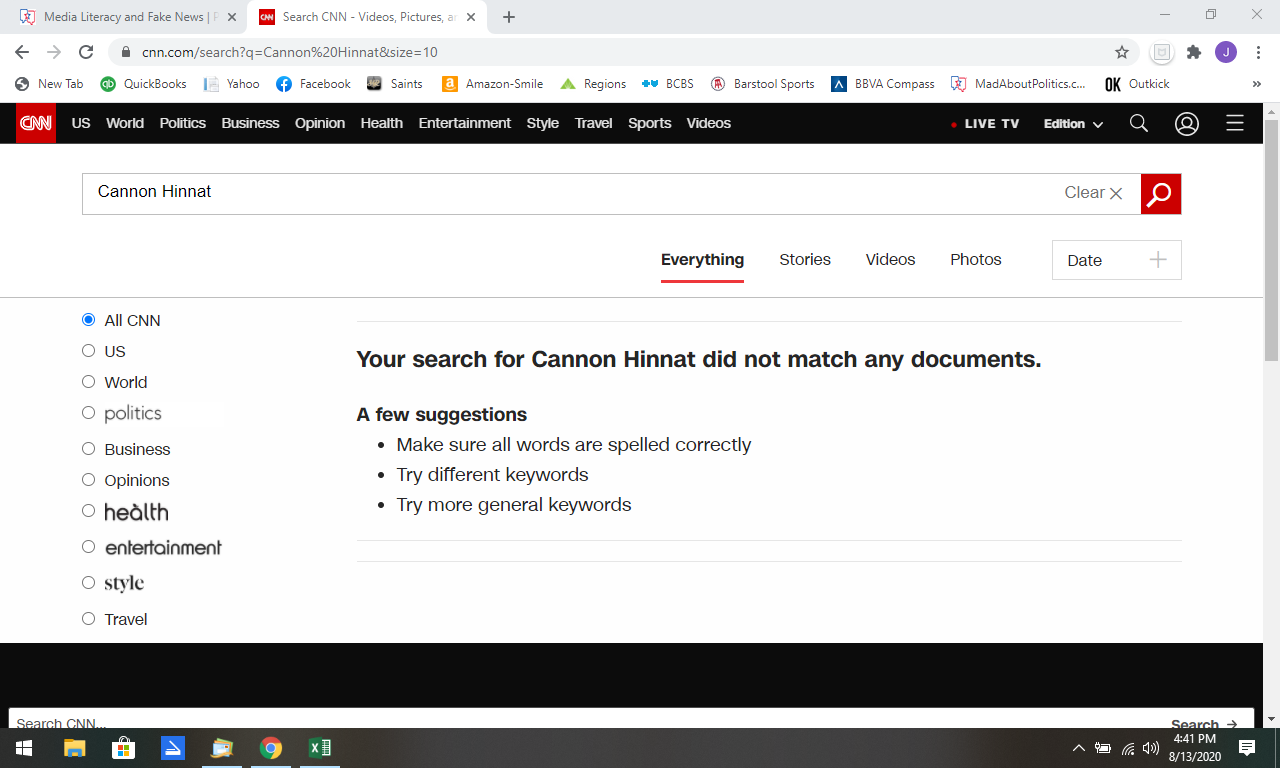Show more bookmarks with the double chevron
This screenshot has height=768, width=1280.
(x=1257, y=84)
